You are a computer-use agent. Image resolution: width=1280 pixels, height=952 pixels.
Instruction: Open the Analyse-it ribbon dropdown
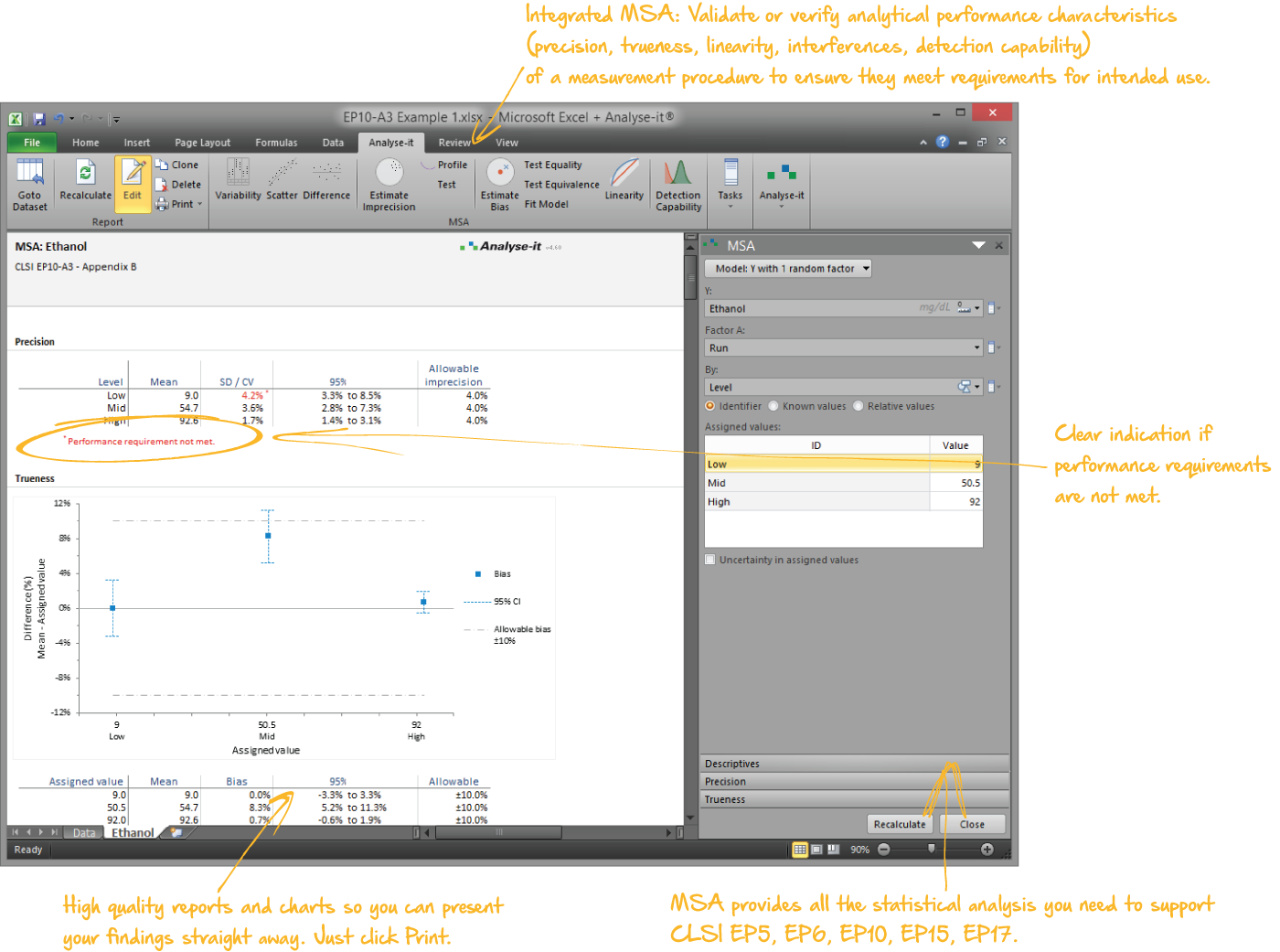(x=782, y=185)
